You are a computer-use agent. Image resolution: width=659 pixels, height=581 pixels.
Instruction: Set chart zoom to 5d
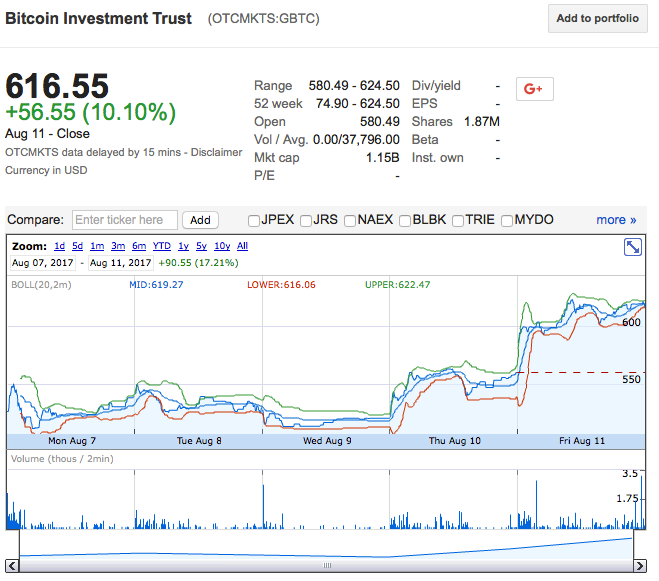point(77,246)
